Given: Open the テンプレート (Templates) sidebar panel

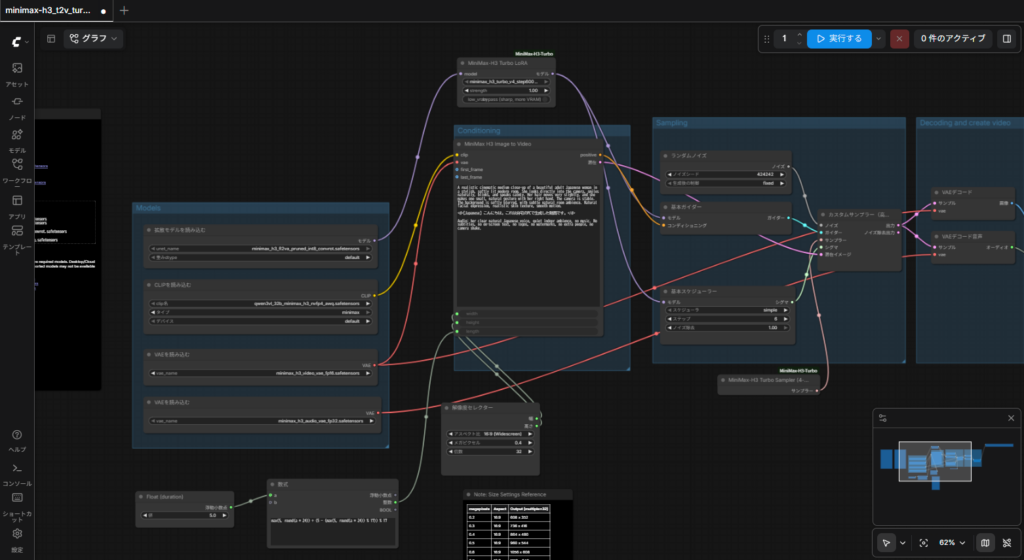Looking at the screenshot, I should 17,240.
